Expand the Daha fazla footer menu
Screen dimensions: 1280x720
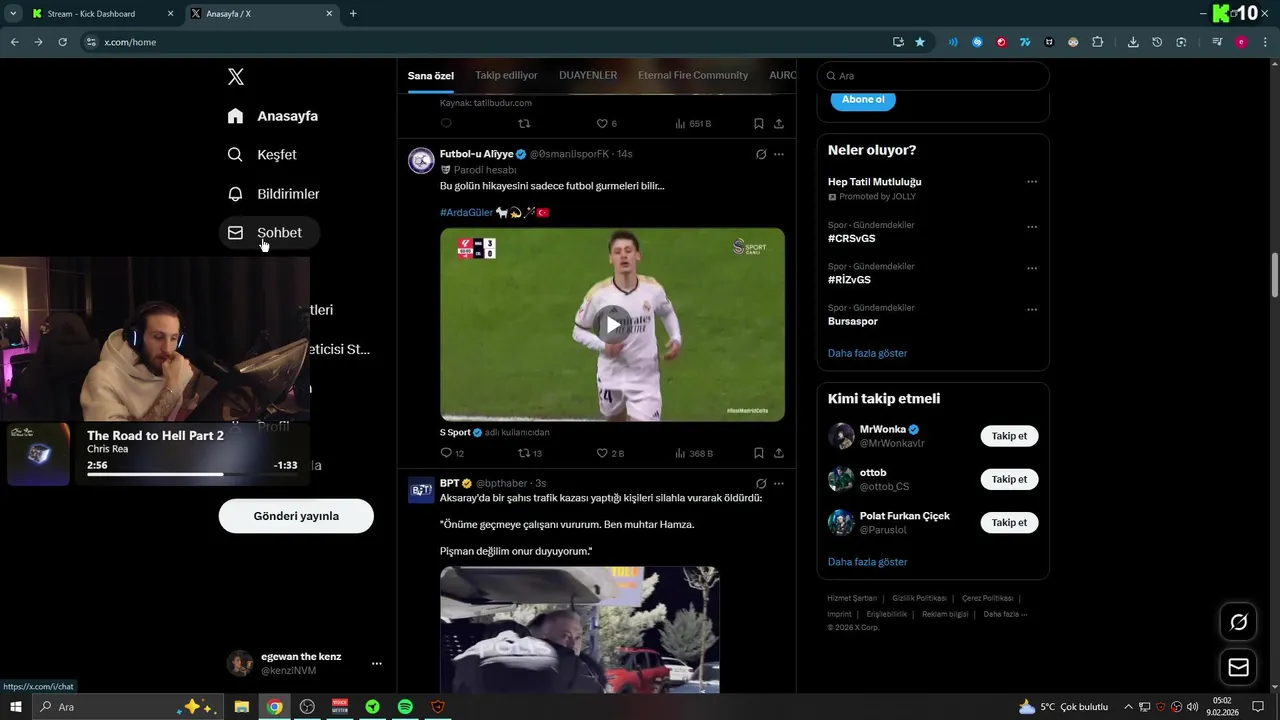1005,614
